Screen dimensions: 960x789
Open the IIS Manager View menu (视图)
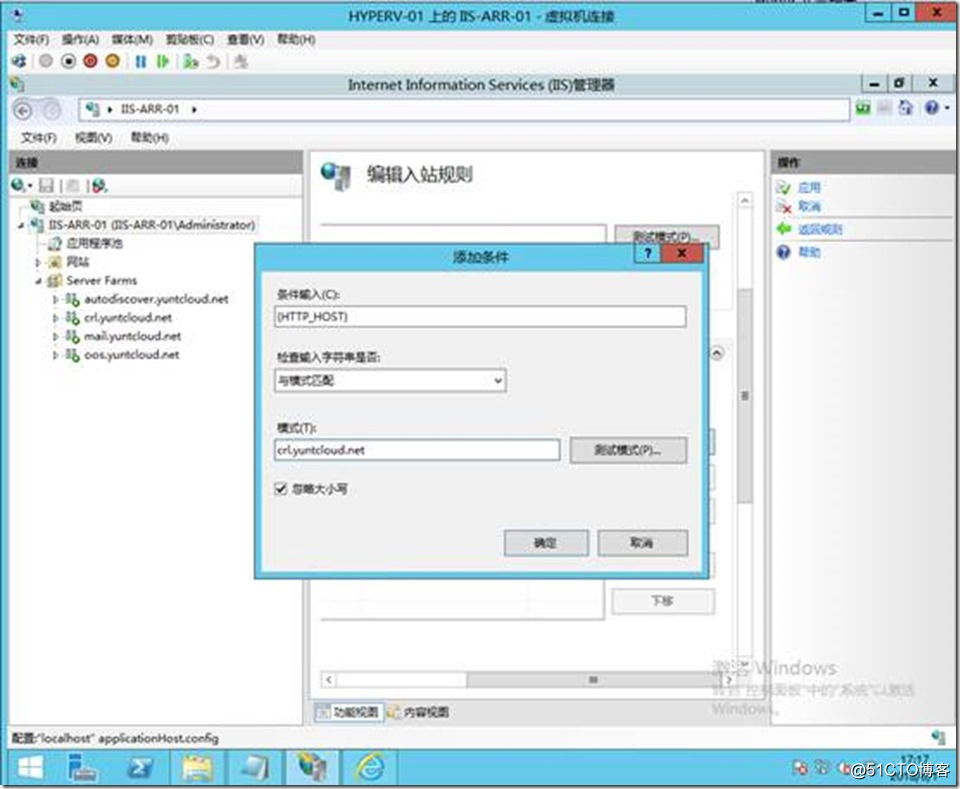tap(93, 138)
